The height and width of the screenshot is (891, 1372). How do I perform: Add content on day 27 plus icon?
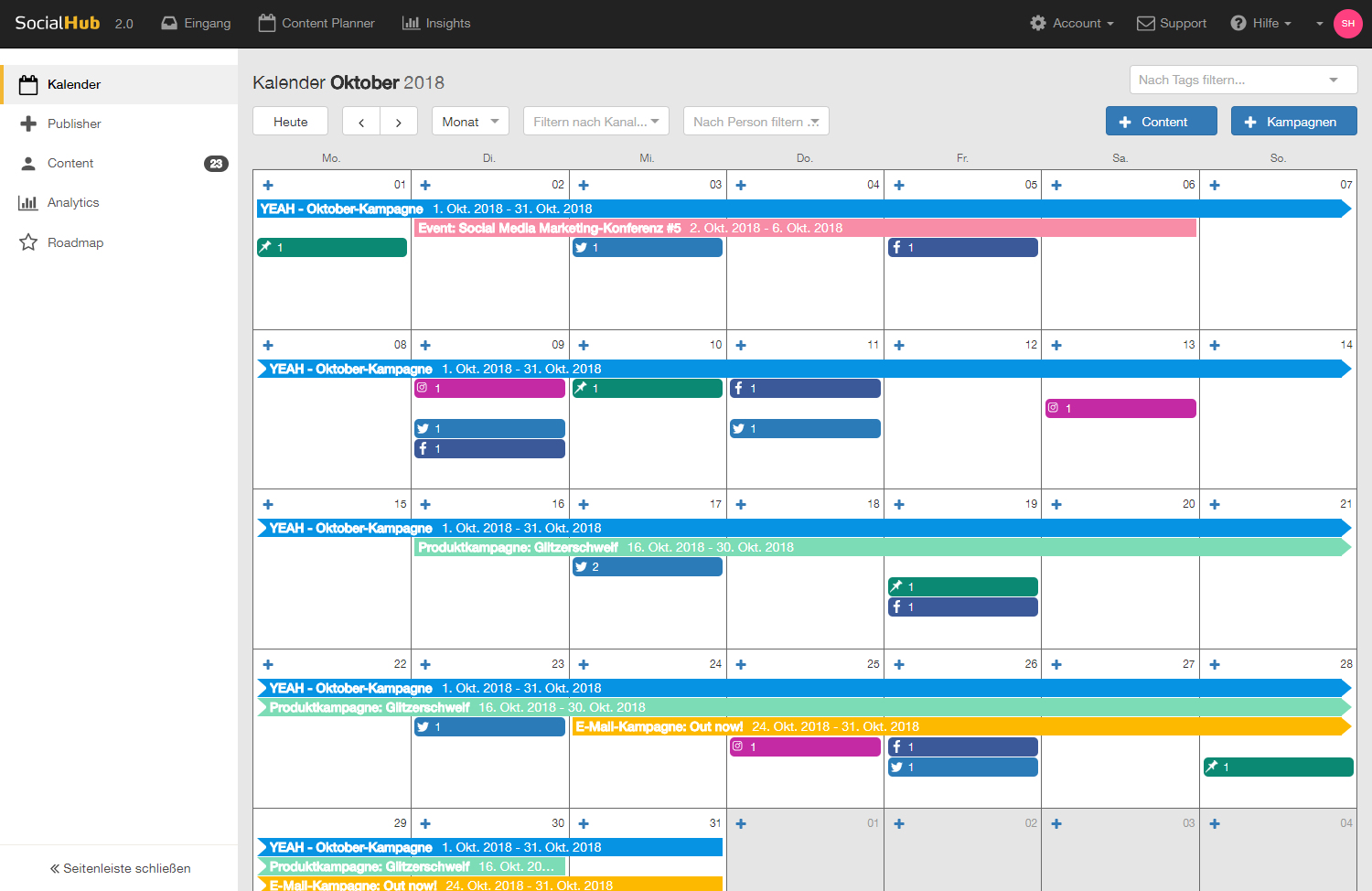coord(1056,664)
